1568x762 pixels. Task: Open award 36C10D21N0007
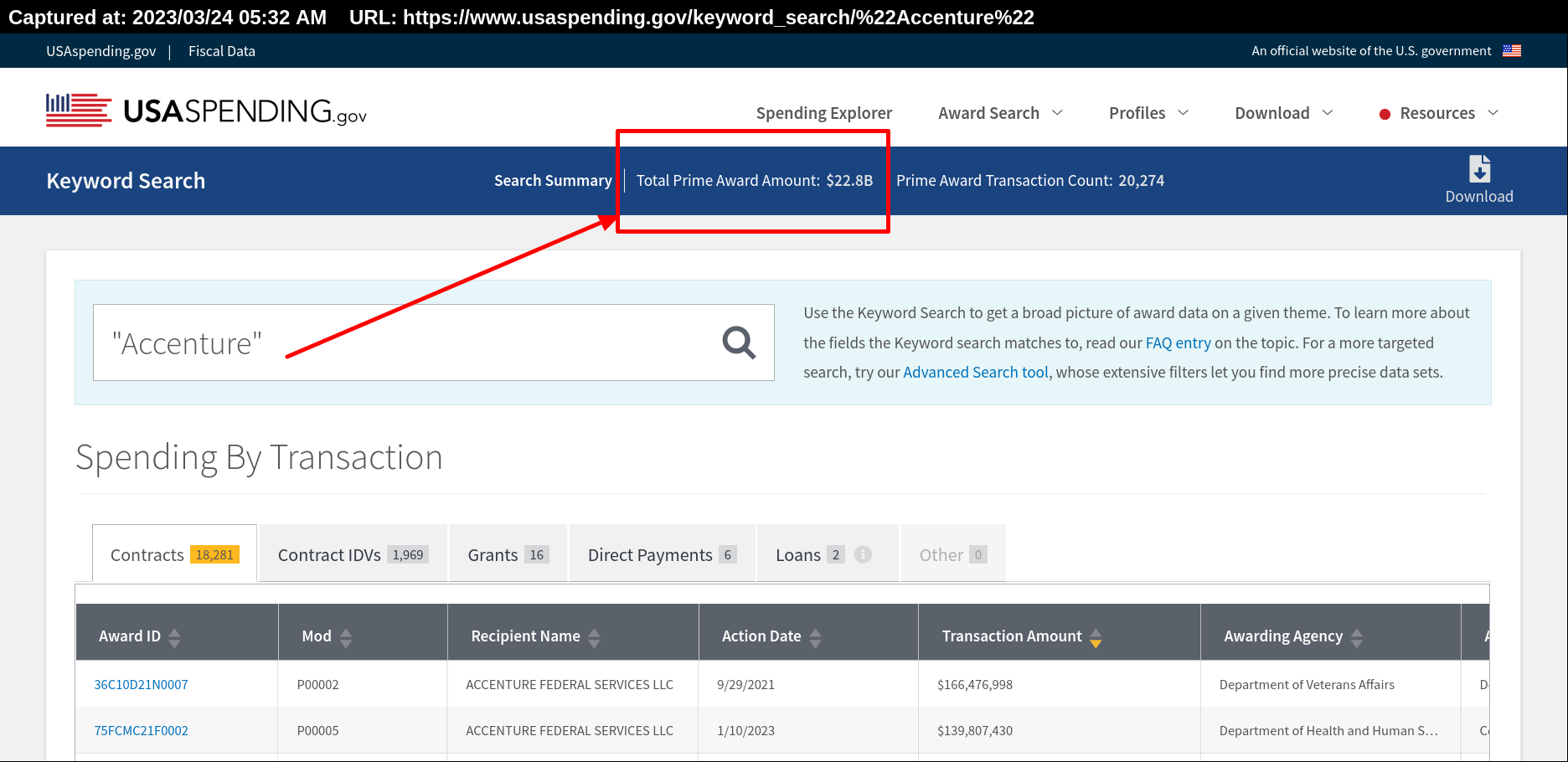[141, 684]
